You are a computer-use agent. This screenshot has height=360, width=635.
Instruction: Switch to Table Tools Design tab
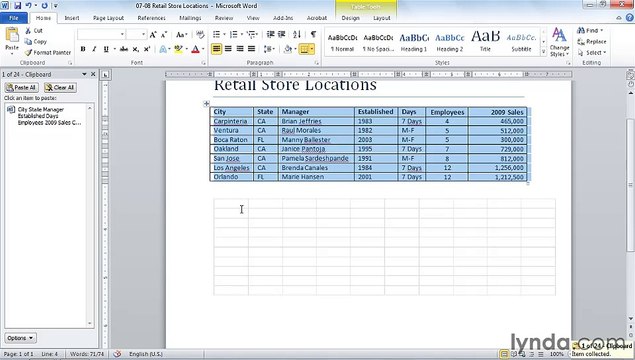click(x=350, y=18)
